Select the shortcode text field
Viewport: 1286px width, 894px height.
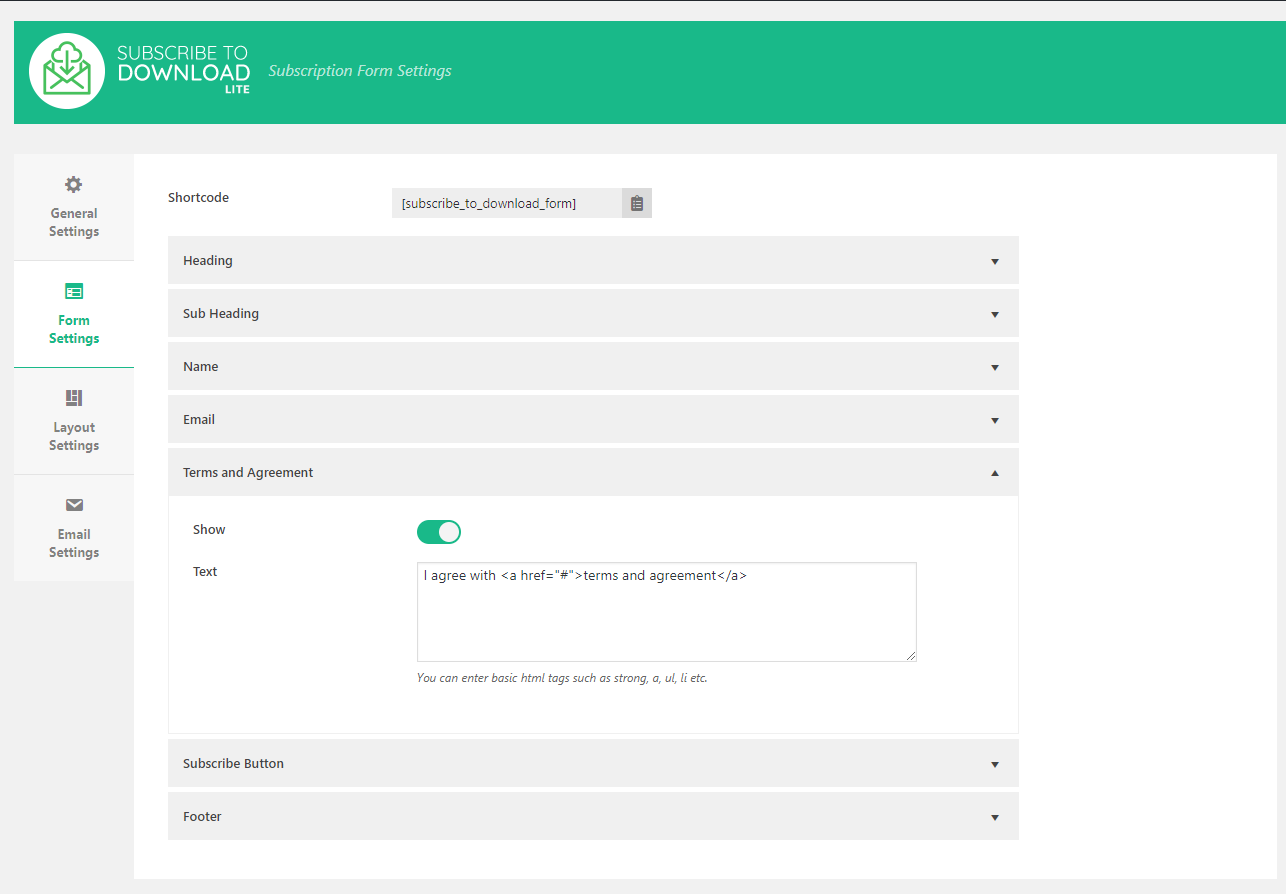pyautogui.click(x=507, y=203)
